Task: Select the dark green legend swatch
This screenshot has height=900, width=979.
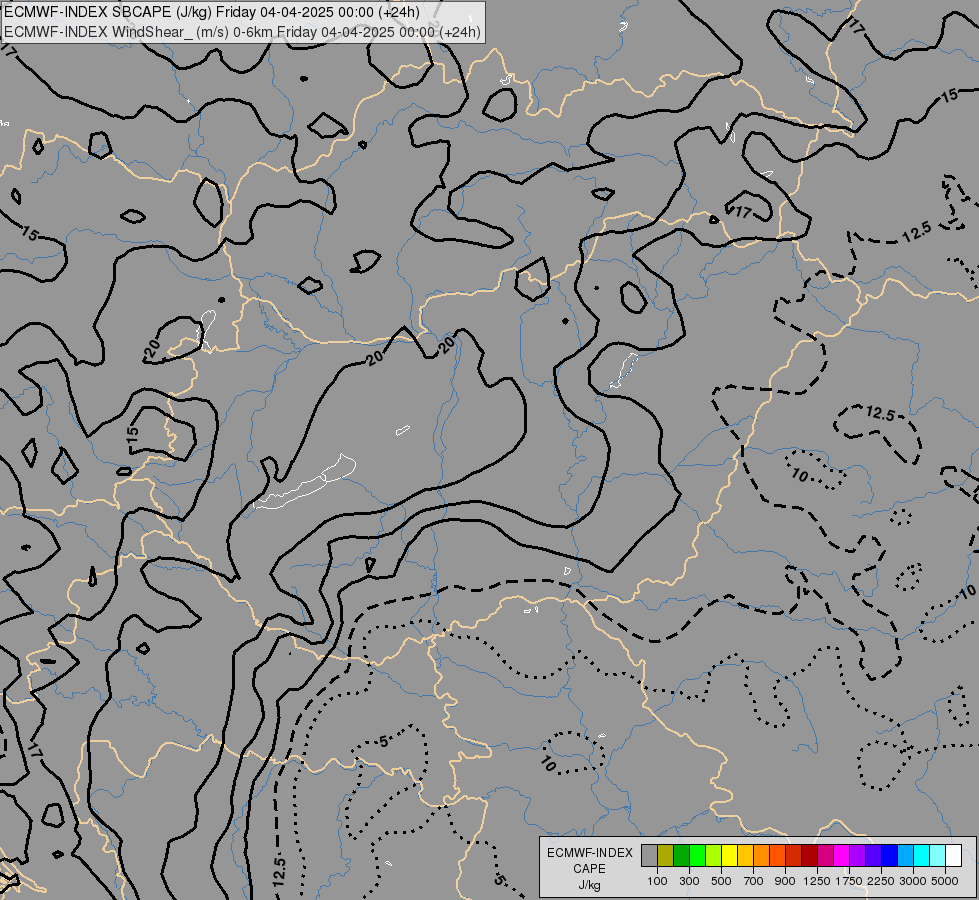Action: (682, 855)
